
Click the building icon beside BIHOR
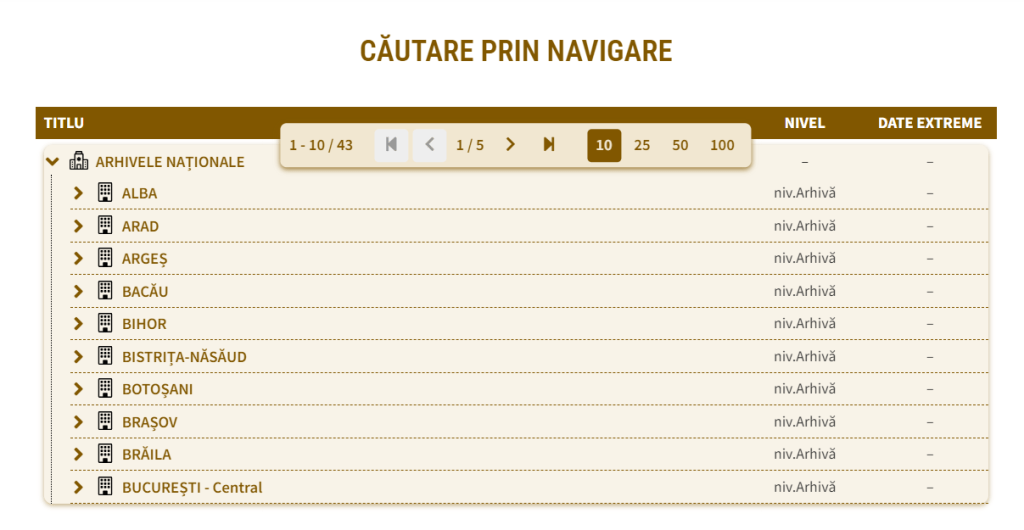pyautogui.click(x=104, y=323)
